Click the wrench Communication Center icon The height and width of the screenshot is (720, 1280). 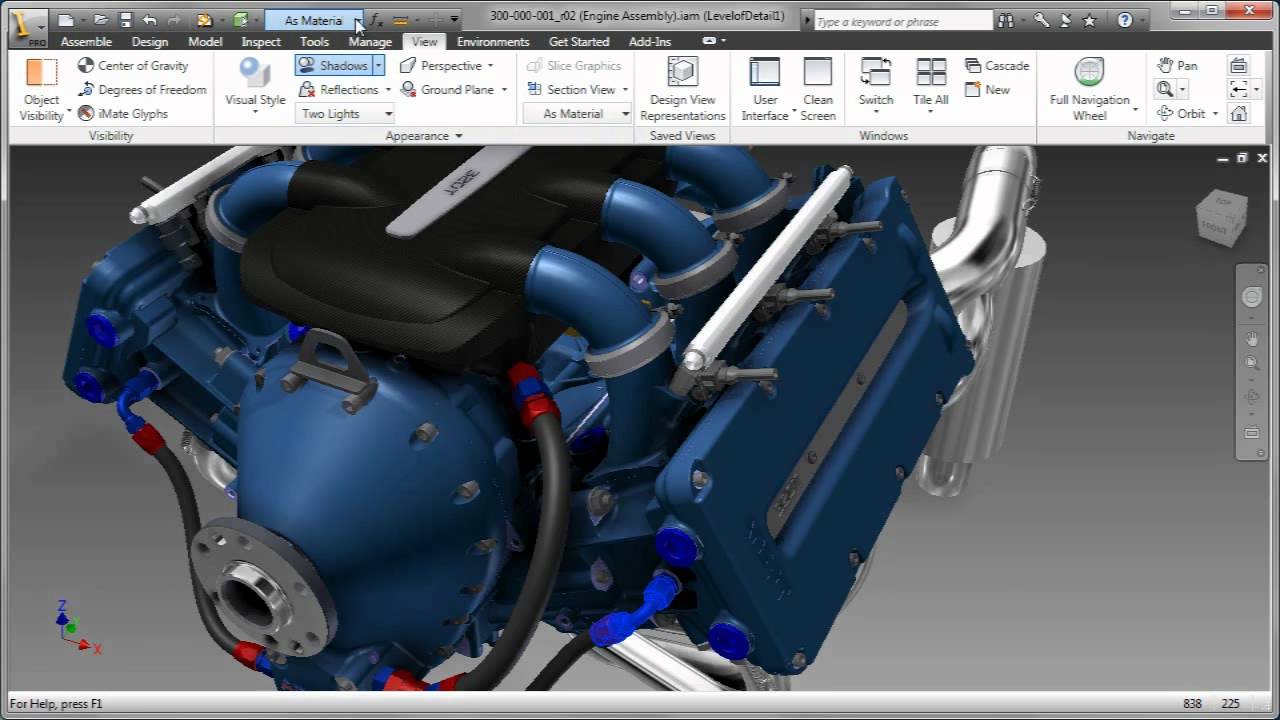pyautogui.click(x=1041, y=20)
